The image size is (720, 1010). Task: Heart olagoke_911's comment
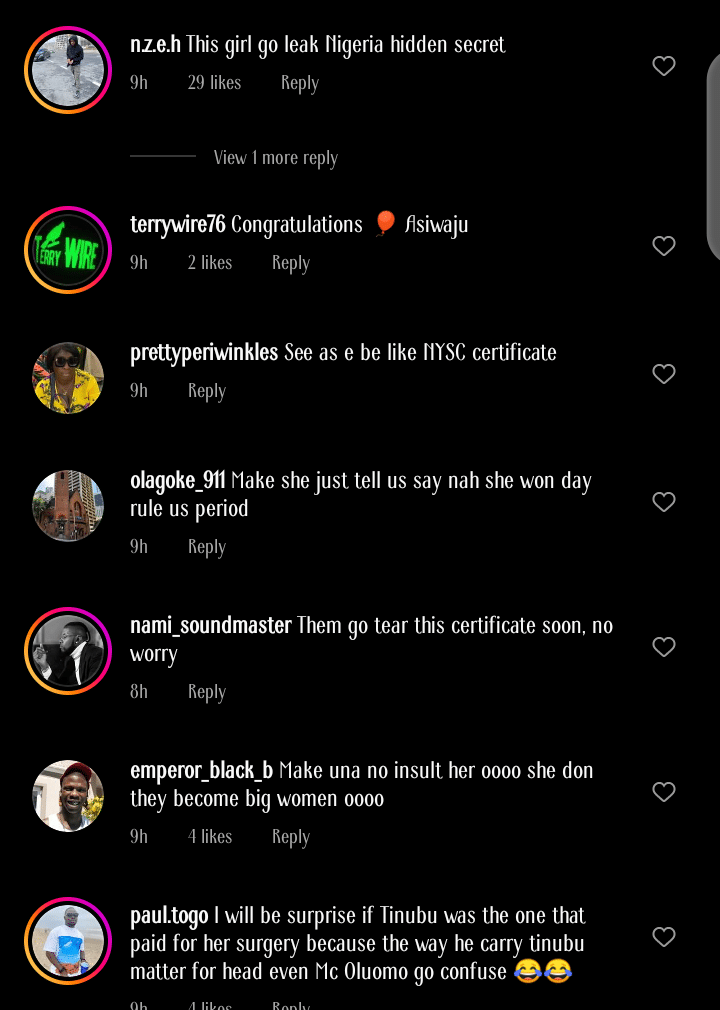tap(664, 502)
